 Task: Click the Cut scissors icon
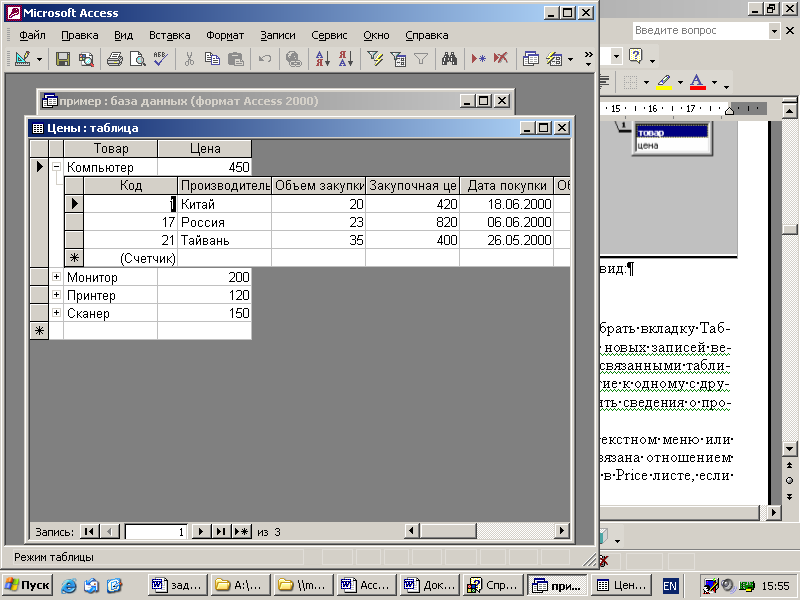[x=189, y=59]
